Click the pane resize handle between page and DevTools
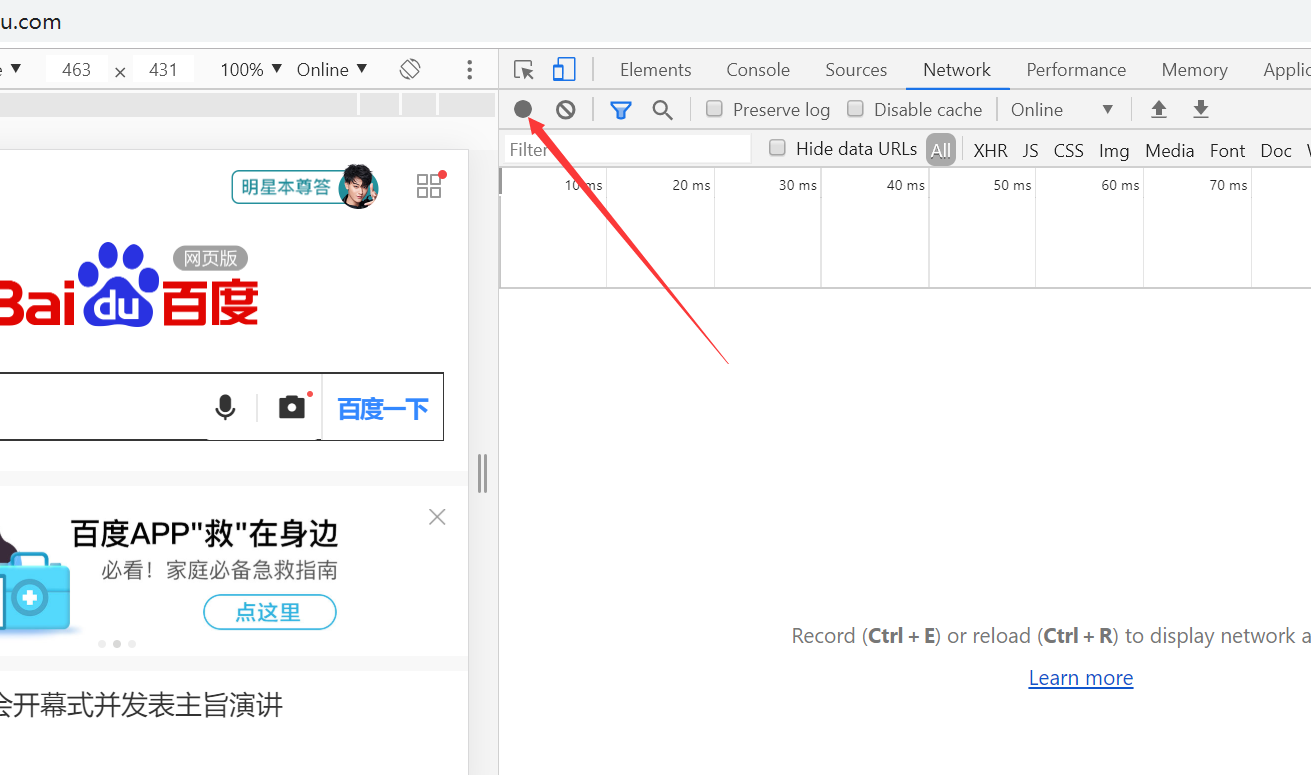 tap(482, 473)
